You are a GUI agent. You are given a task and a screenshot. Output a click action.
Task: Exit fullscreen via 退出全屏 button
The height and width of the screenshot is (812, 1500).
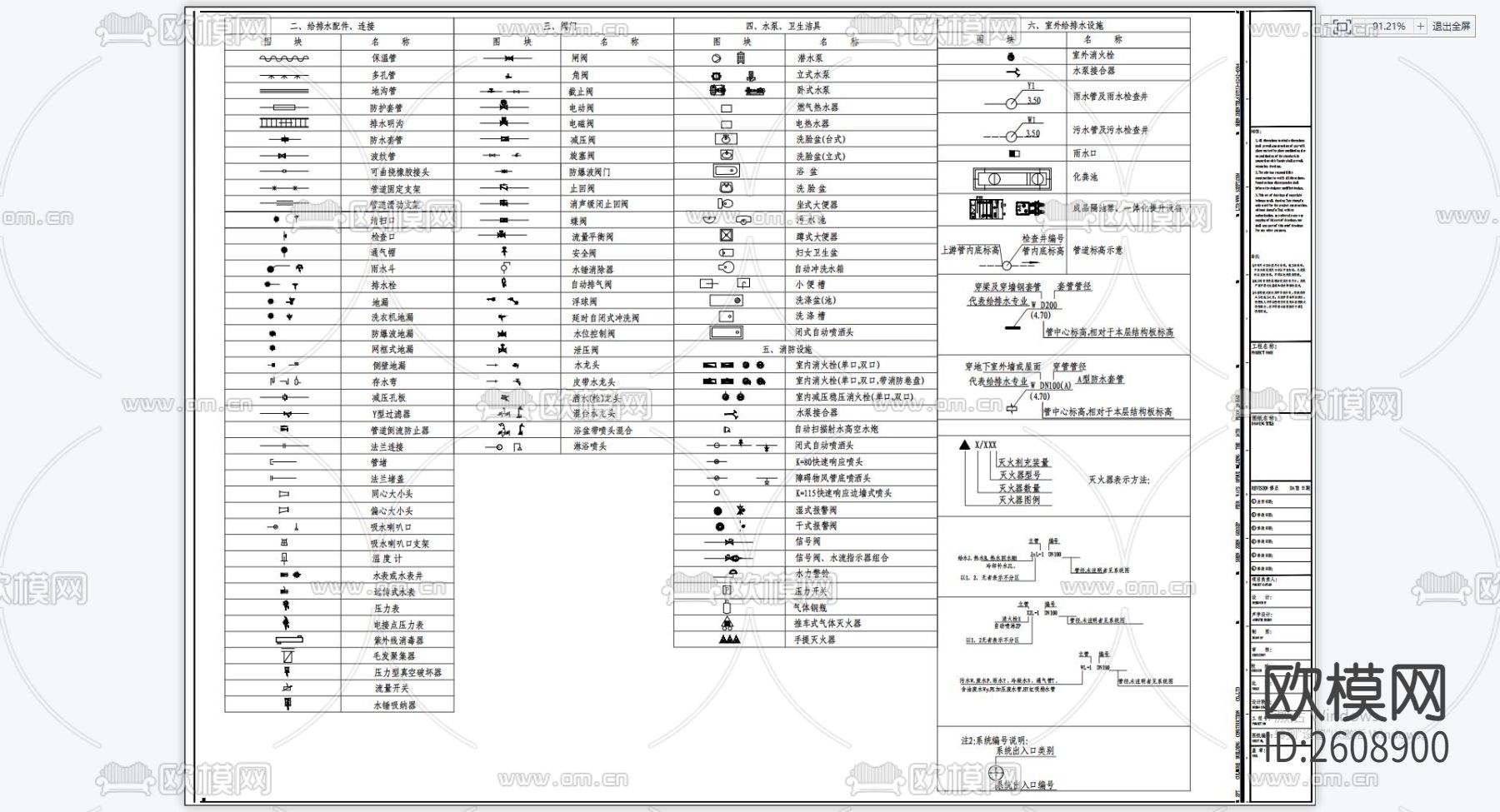click(1451, 27)
